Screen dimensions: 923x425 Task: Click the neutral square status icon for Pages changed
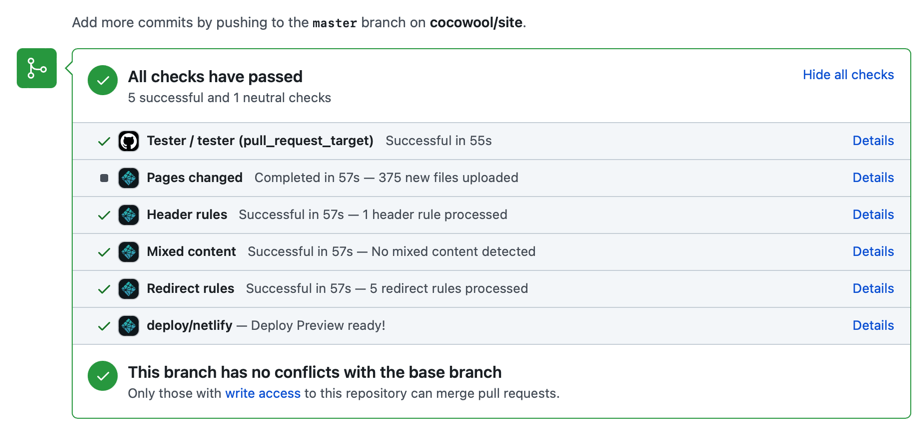point(104,178)
